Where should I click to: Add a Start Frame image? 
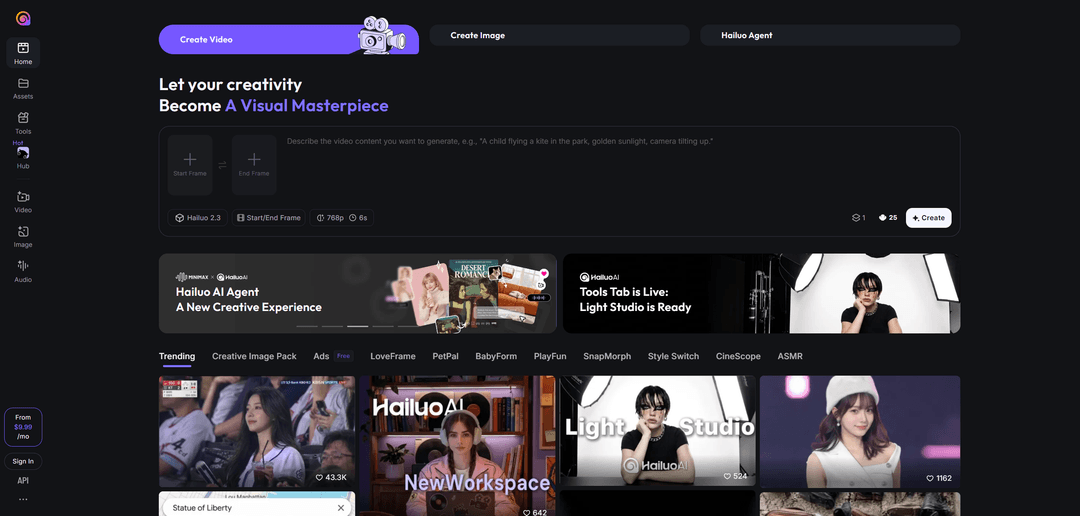click(x=190, y=165)
